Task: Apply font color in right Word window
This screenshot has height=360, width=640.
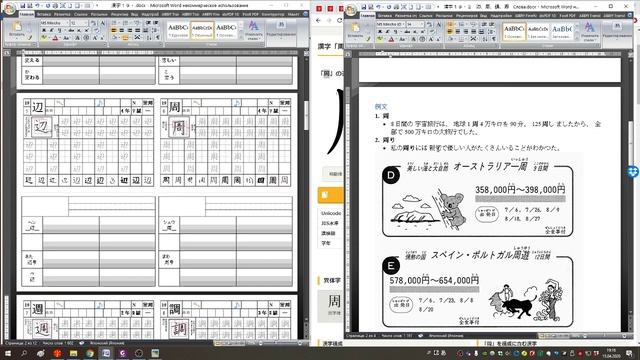Action: click(391, 39)
